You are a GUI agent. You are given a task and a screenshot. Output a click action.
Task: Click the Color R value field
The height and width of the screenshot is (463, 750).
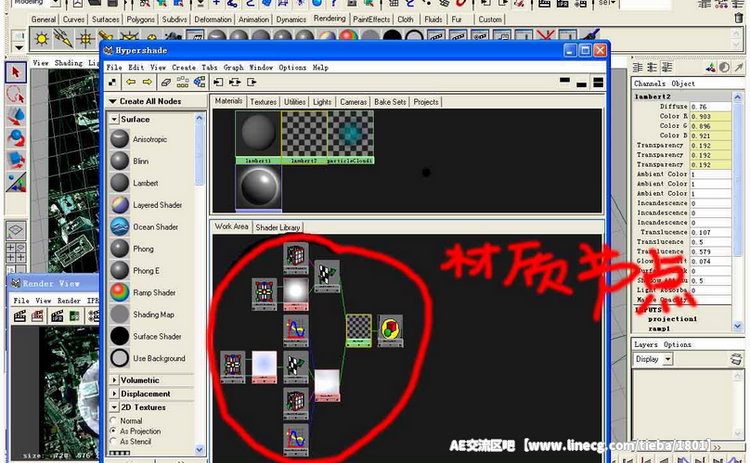tap(710, 116)
